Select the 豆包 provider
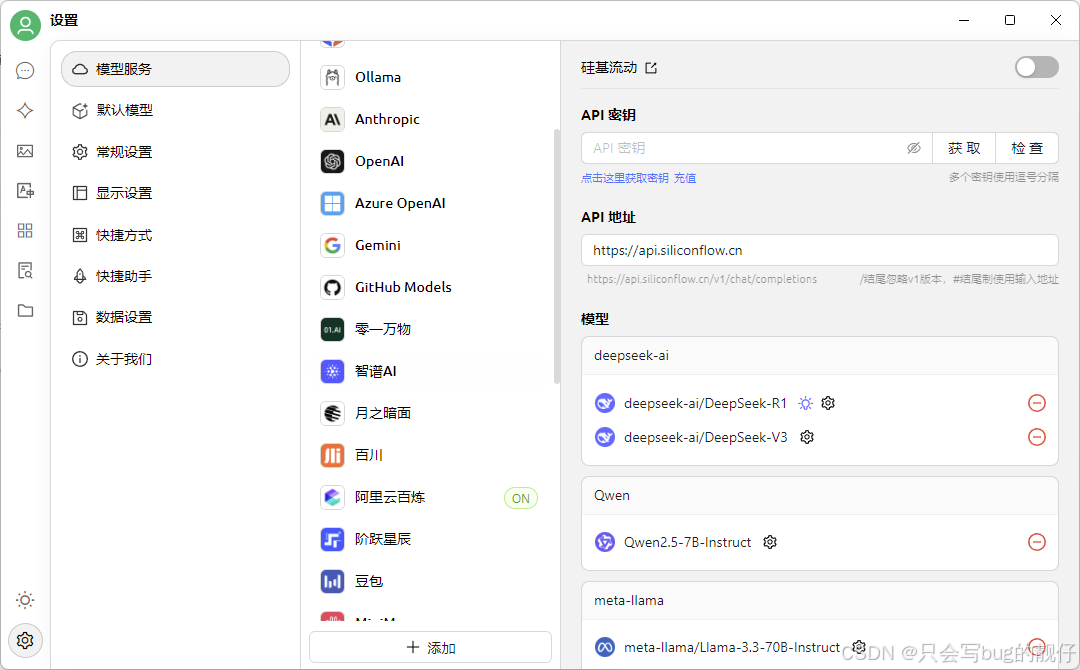Screen dimensions: 1080x670 click(430, 581)
